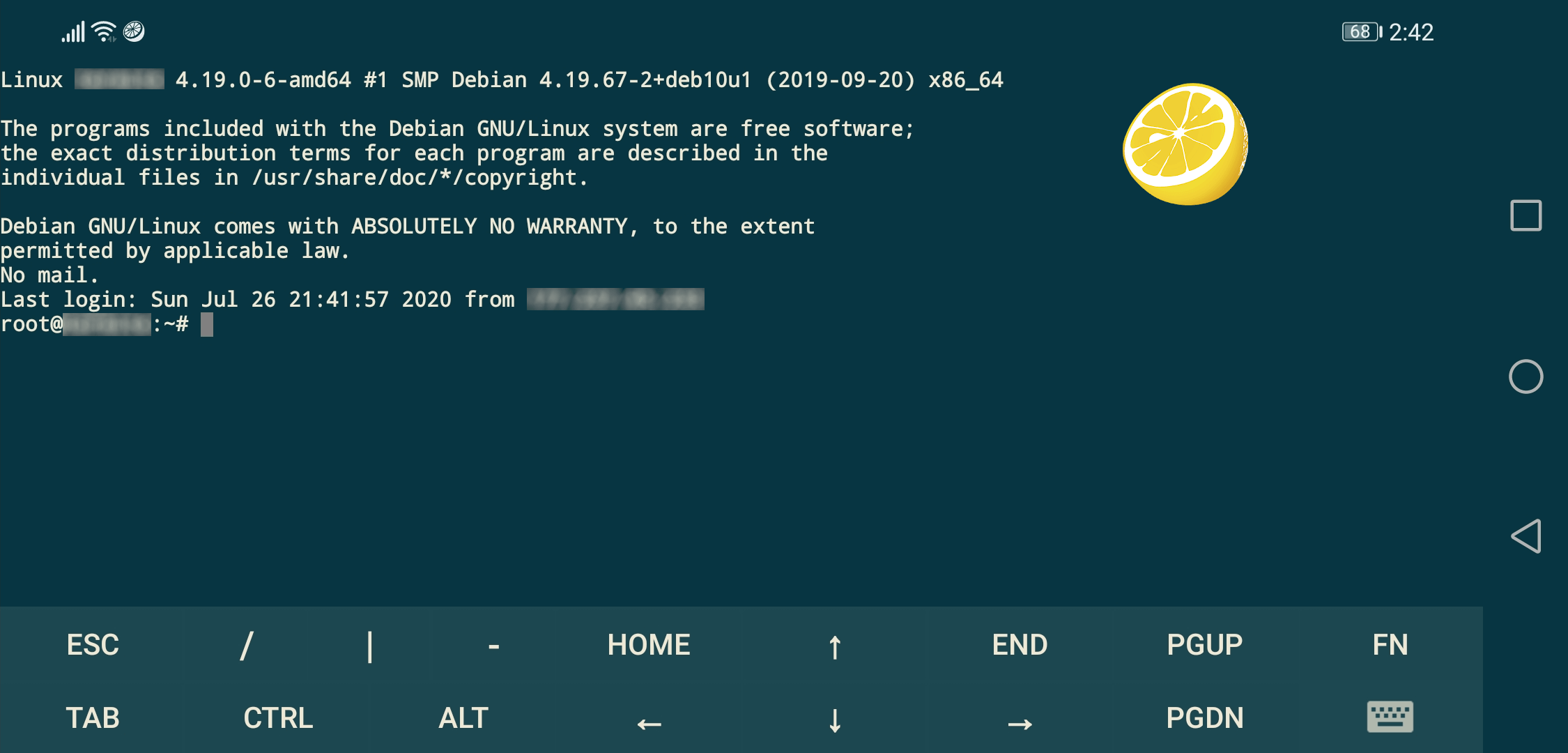Tap the HOME key
This screenshot has width=1568, height=753.
coord(648,645)
